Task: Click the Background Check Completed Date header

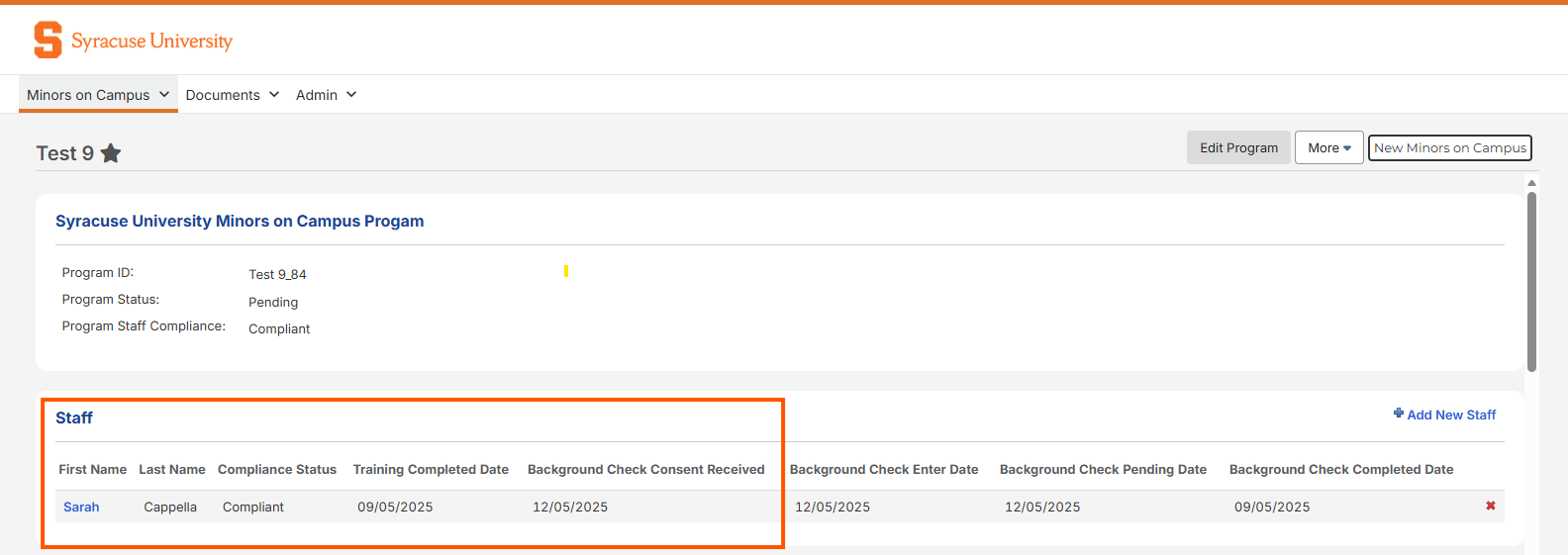Action: [1340, 470]
